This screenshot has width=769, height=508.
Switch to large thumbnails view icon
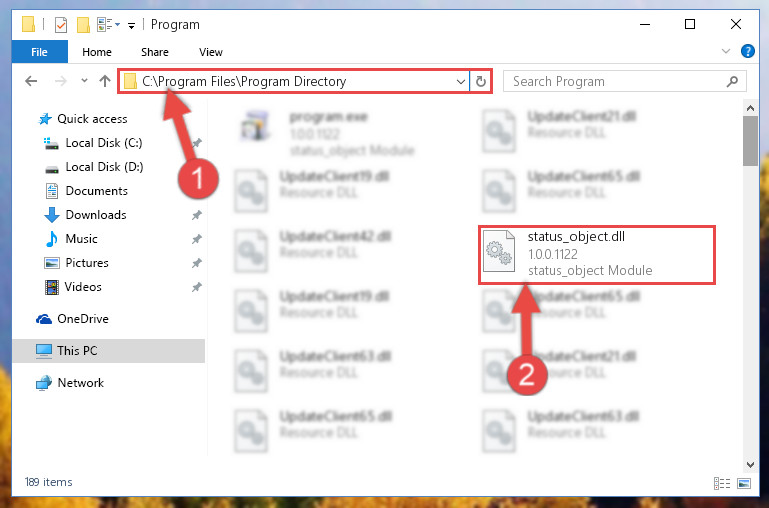coord(744,483)
